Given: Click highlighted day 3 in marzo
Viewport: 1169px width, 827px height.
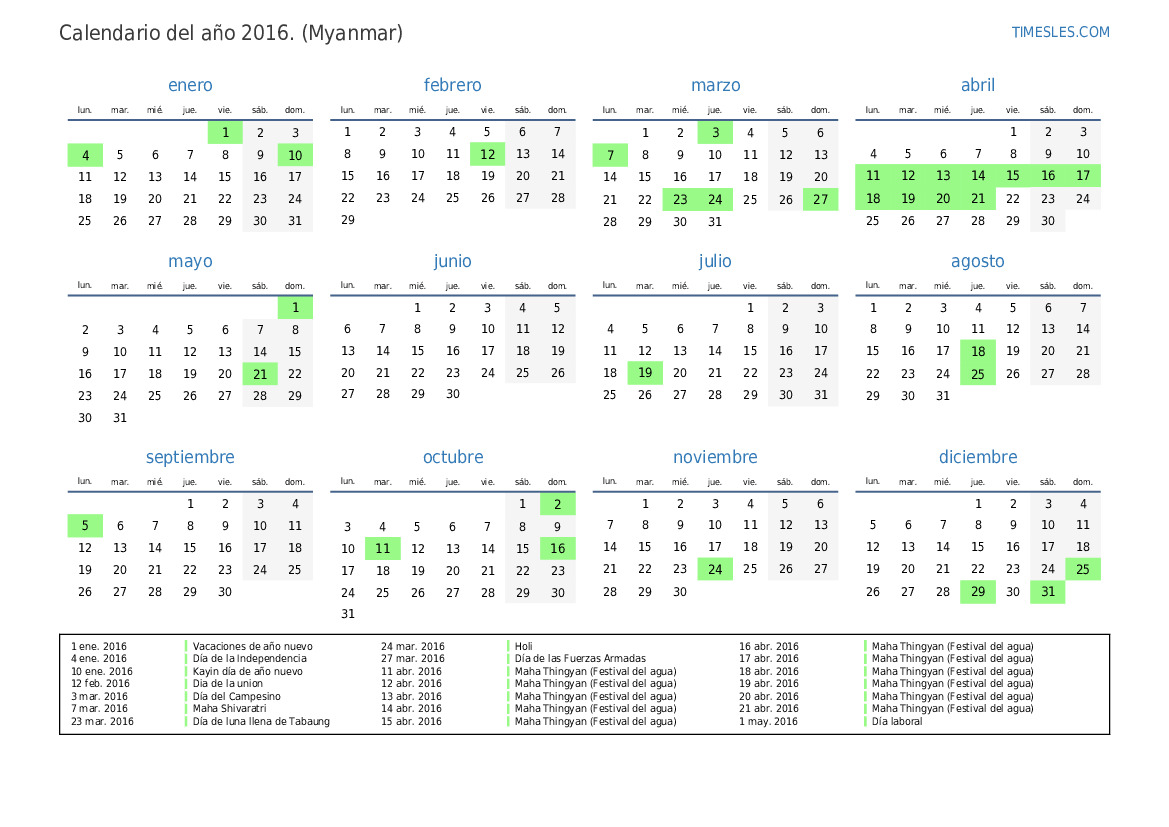Looking at the screenshot, I should tap(715, 133).
